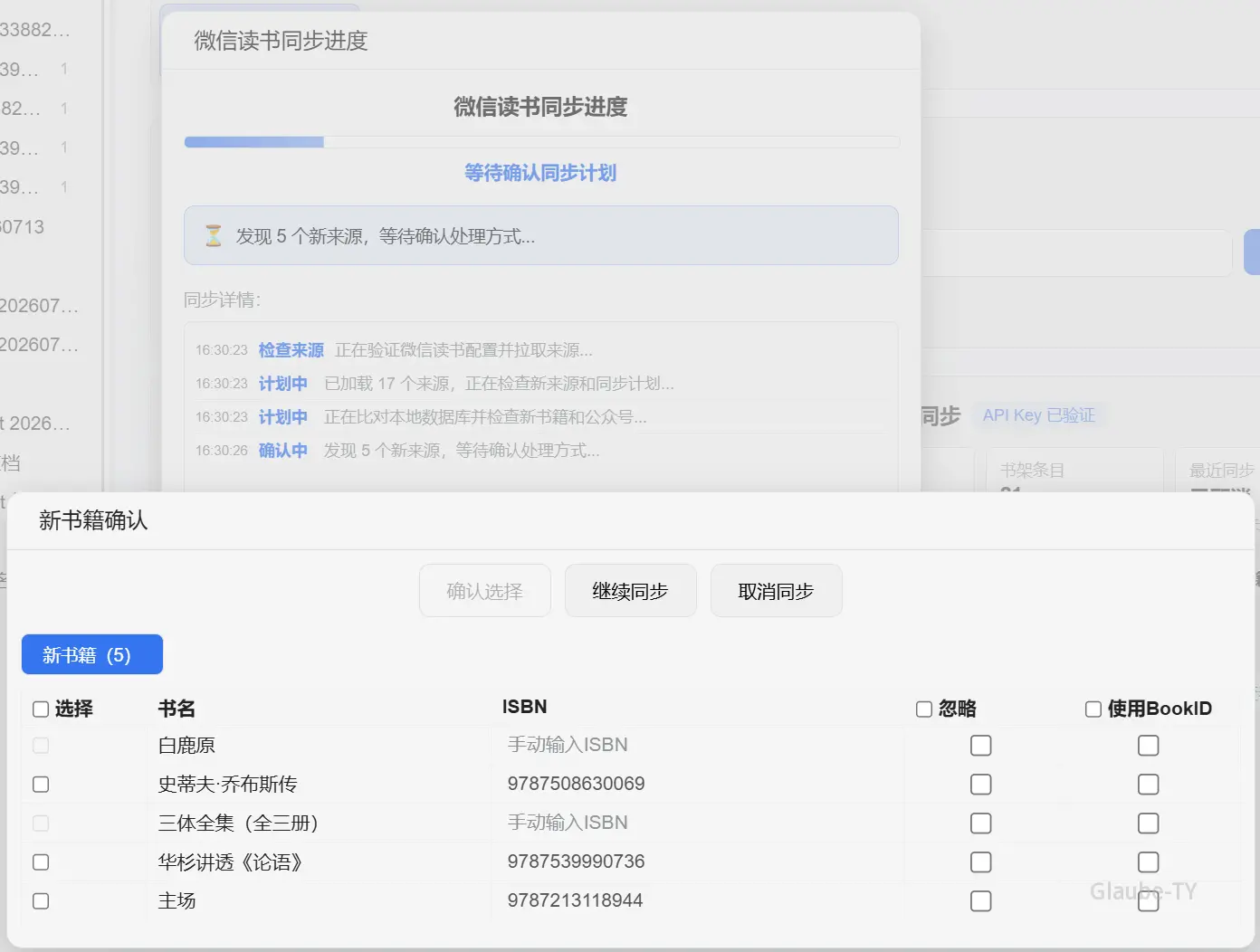Click the book title 白鹿原
The image size is (1260, 952).
click(186, 746)
